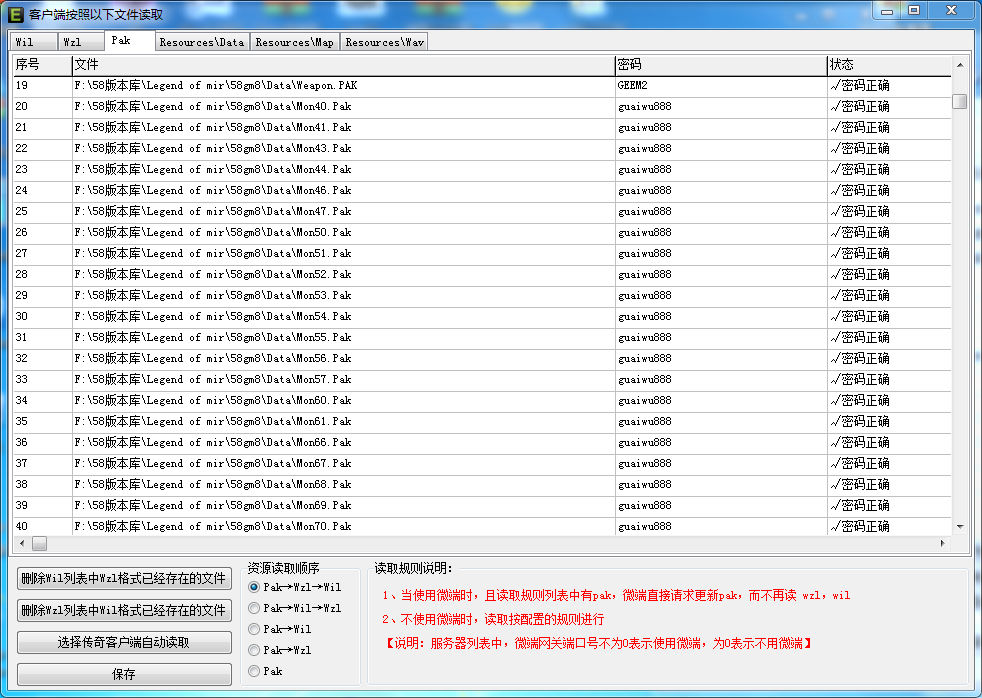Select the Pak-only read order radio
Viewport: 982px width, 698px height.
(254, 671)
